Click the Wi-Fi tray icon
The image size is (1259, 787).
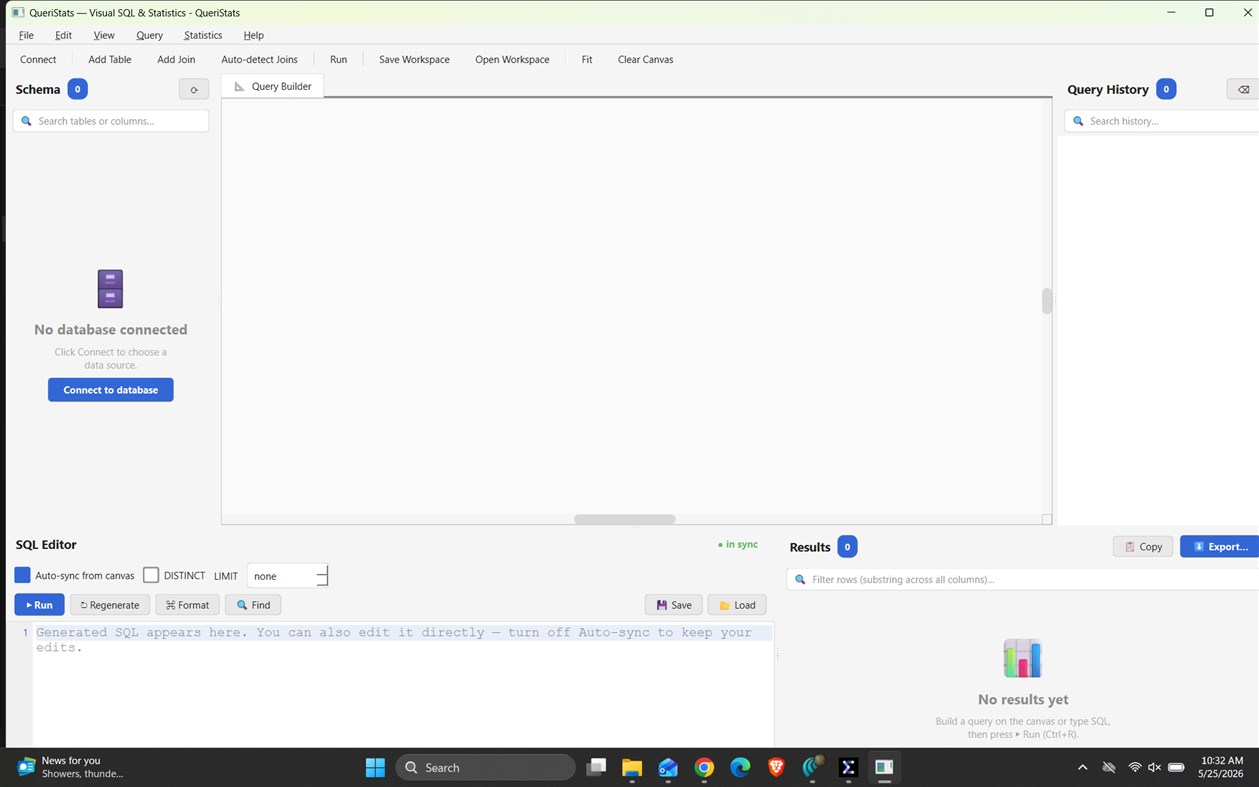1134,767
